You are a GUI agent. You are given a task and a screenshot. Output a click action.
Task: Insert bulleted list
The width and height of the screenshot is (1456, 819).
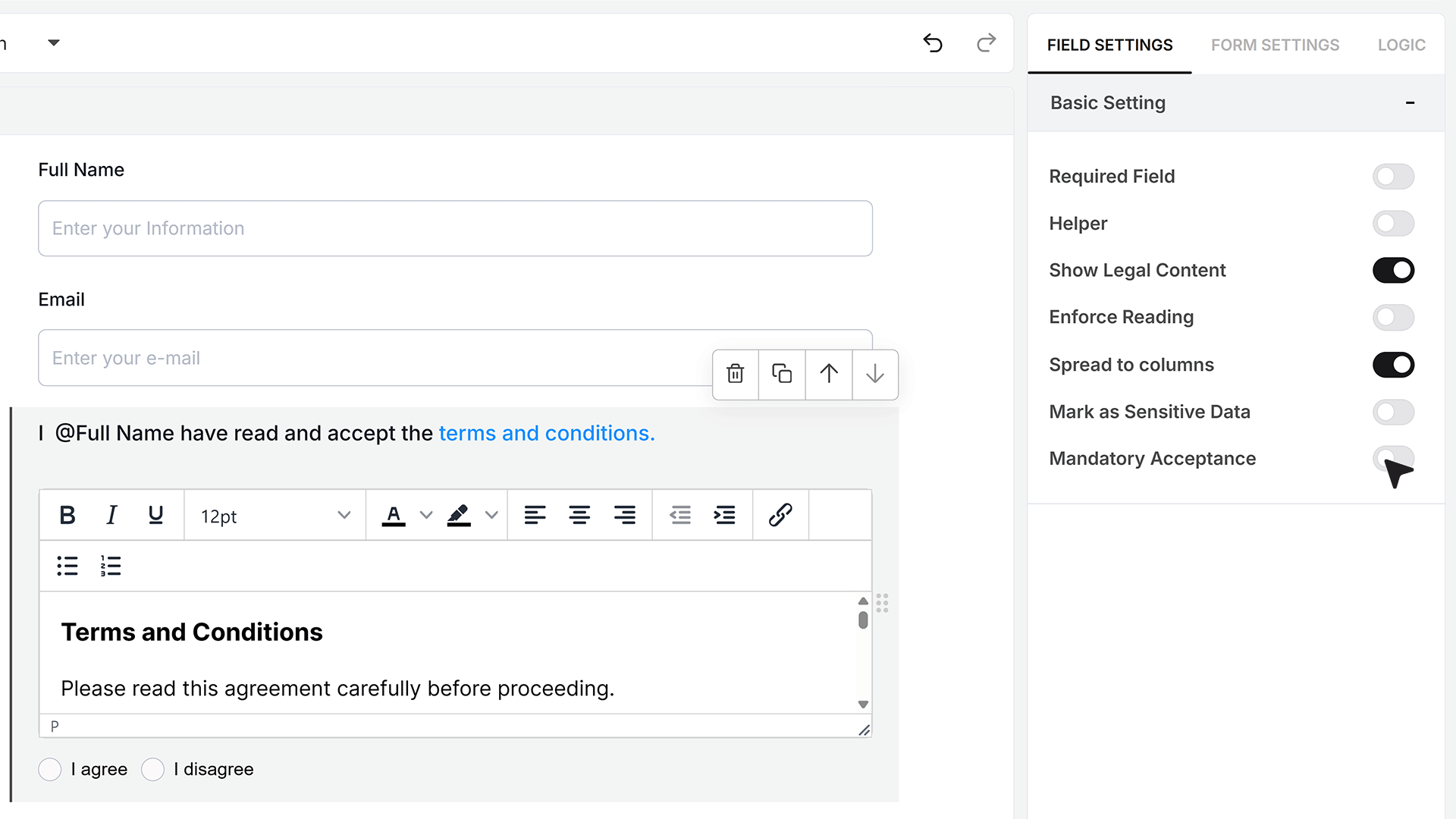[x=67, y=566]
